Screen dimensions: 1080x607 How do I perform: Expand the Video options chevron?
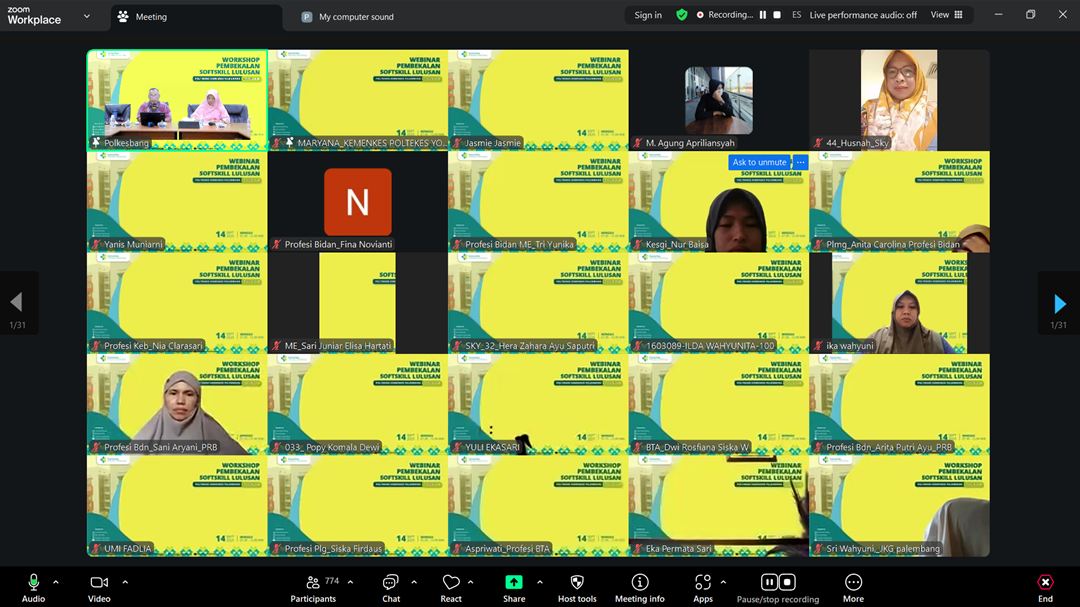(x=125, y=581)
